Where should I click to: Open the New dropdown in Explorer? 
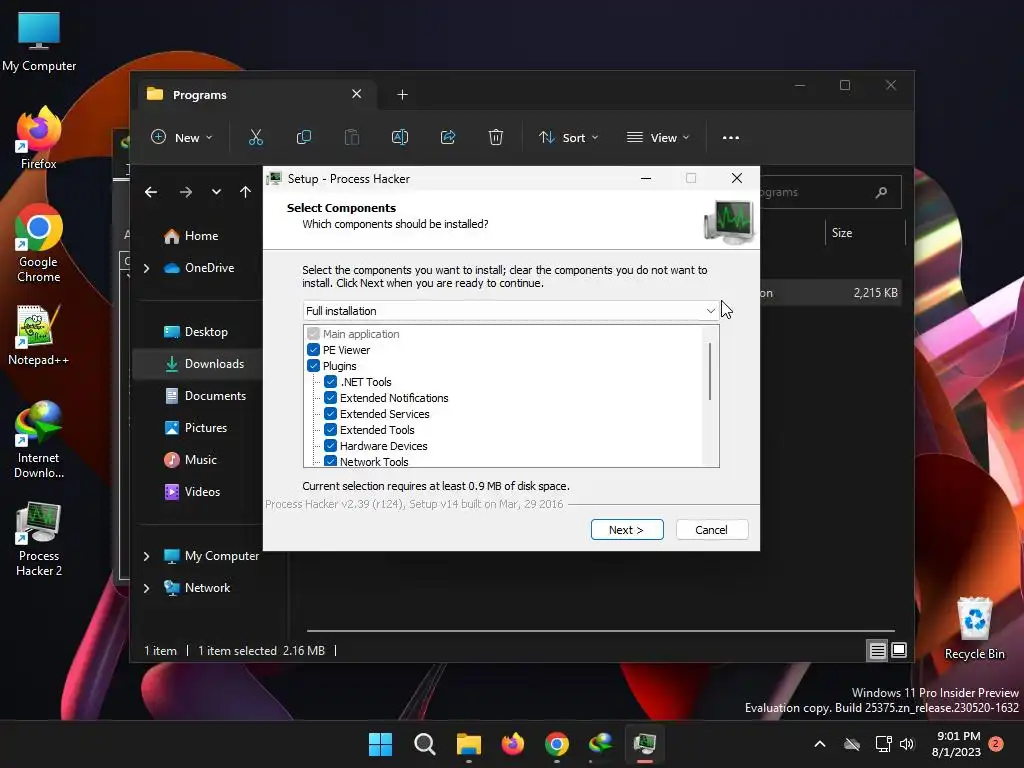182,138
